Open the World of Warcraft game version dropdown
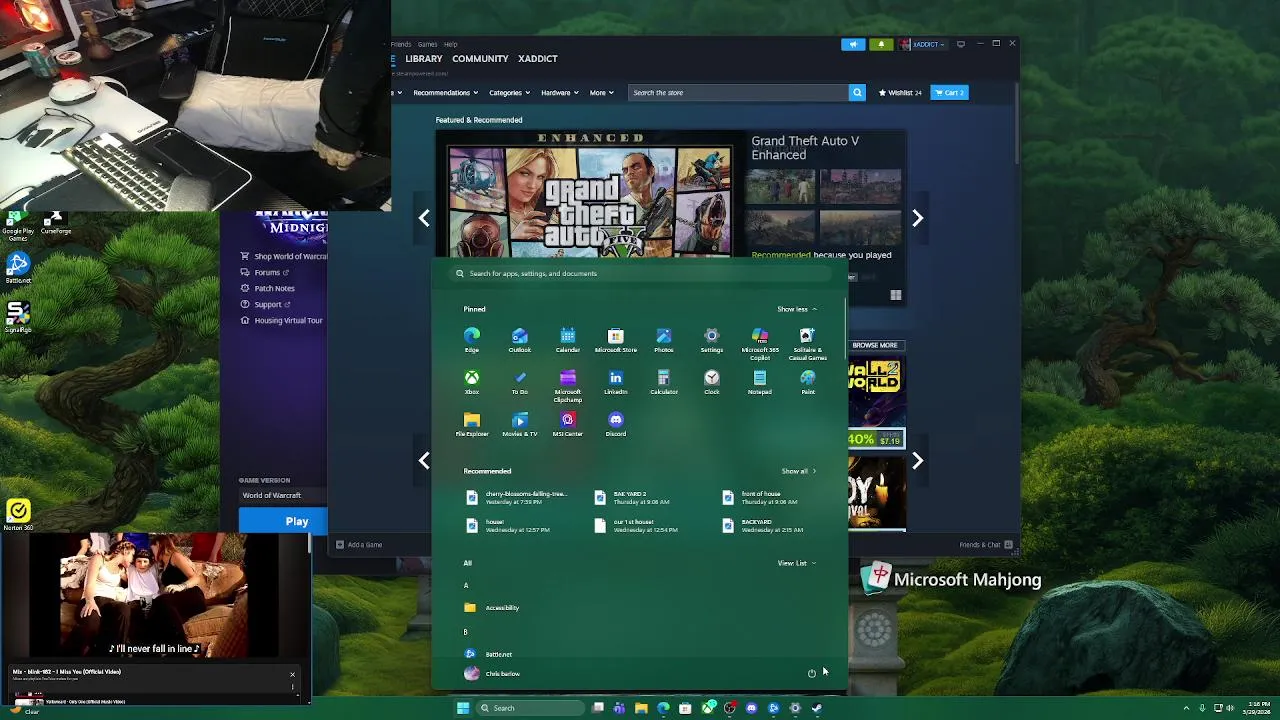Screen dimensions: 1280x720 (x=282, y=495)
